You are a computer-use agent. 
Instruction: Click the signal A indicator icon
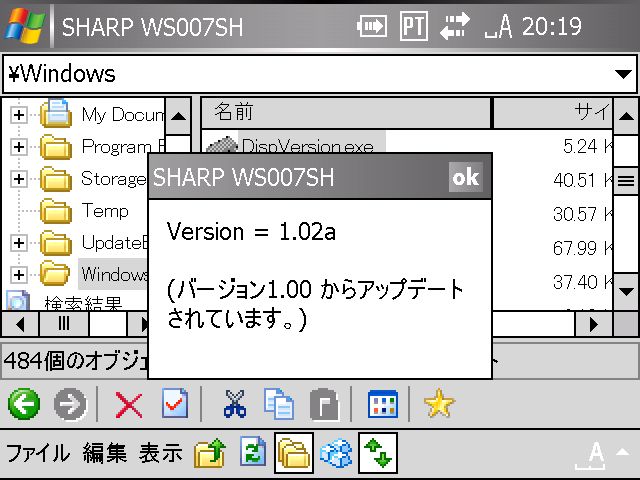[499, 27]
